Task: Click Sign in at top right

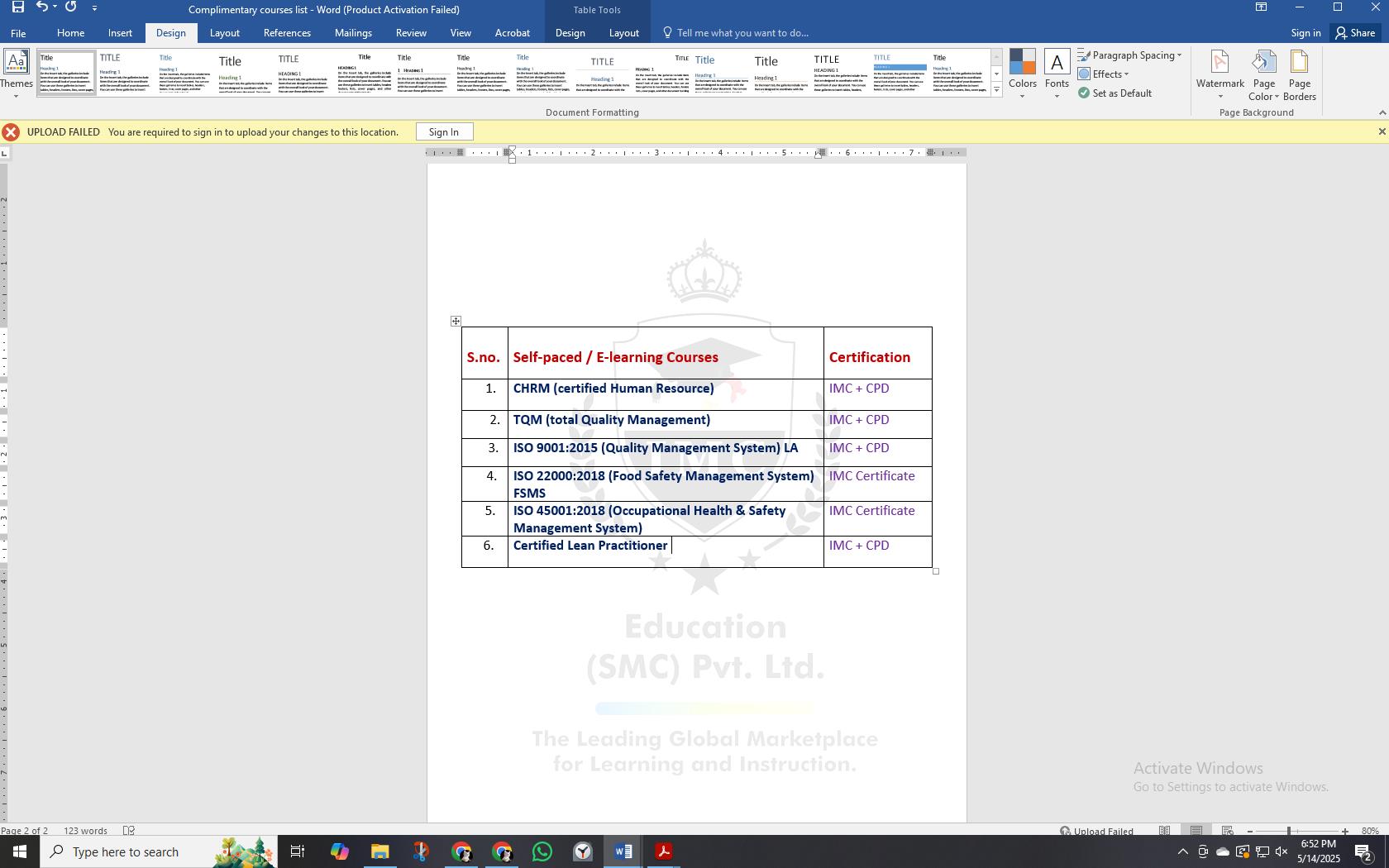Action: pyautogui.click(x=1305, y=33)
